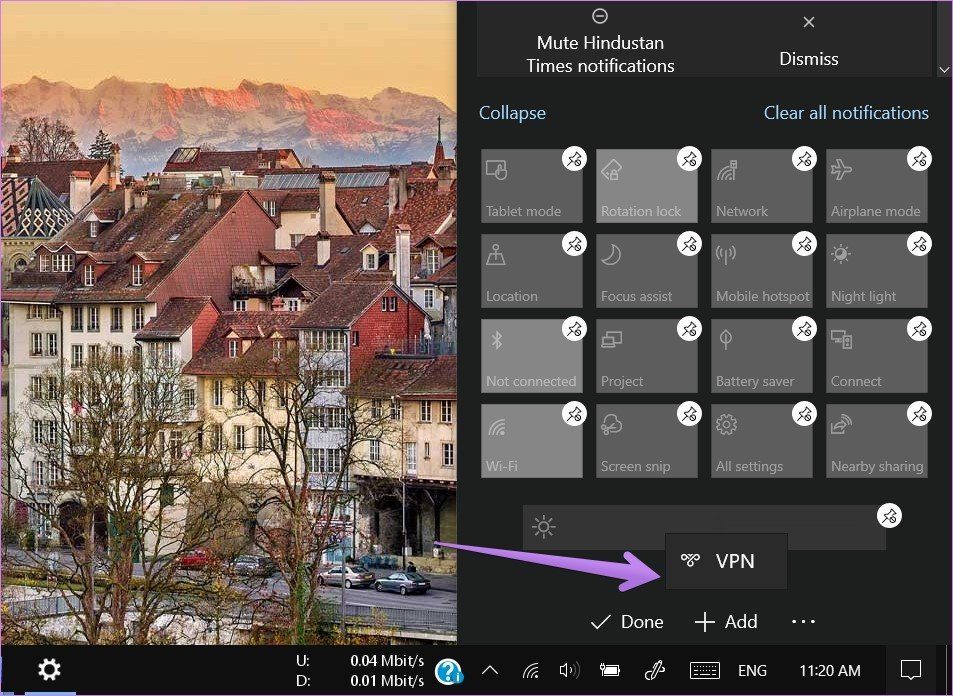The height and width of the screenshot is (696, 953).
Task: Open the three-dot more options menu
Action: (803, 622)
